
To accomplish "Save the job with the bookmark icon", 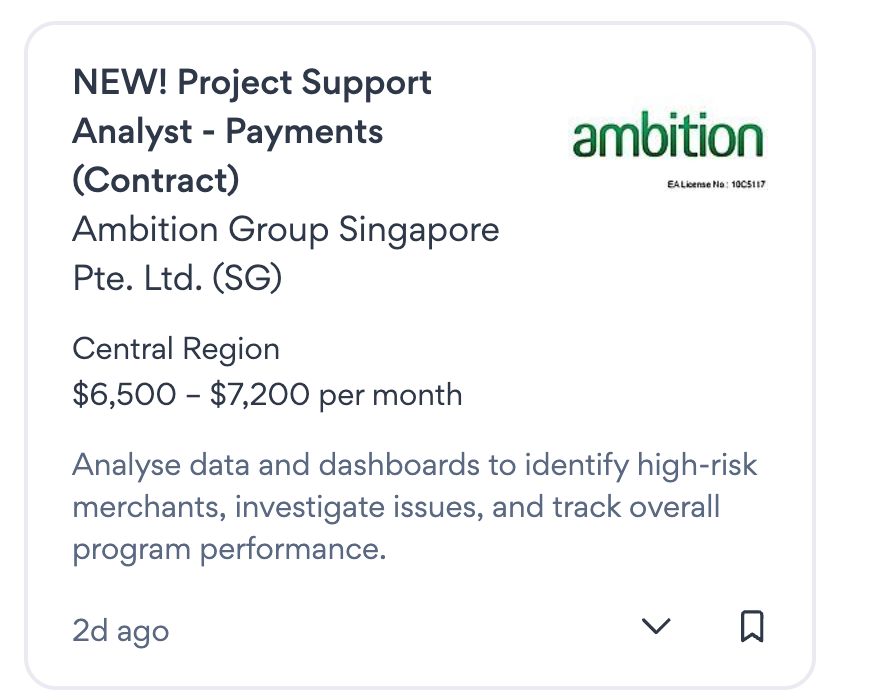I will coord(752,627).
